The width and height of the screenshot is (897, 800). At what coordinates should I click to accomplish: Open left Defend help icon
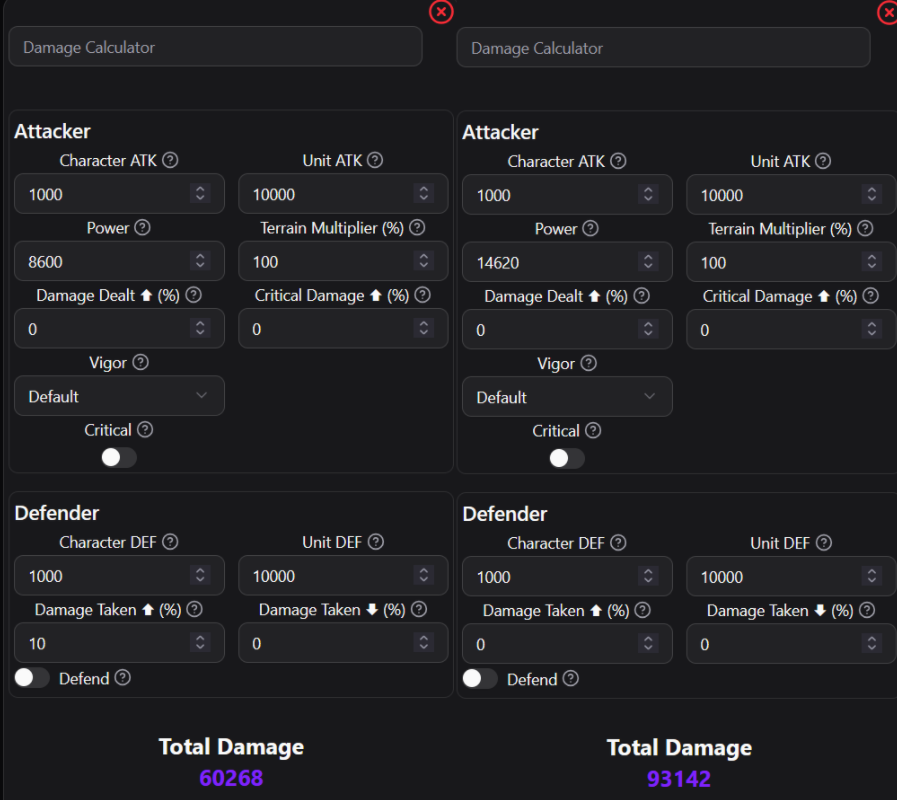122,678
